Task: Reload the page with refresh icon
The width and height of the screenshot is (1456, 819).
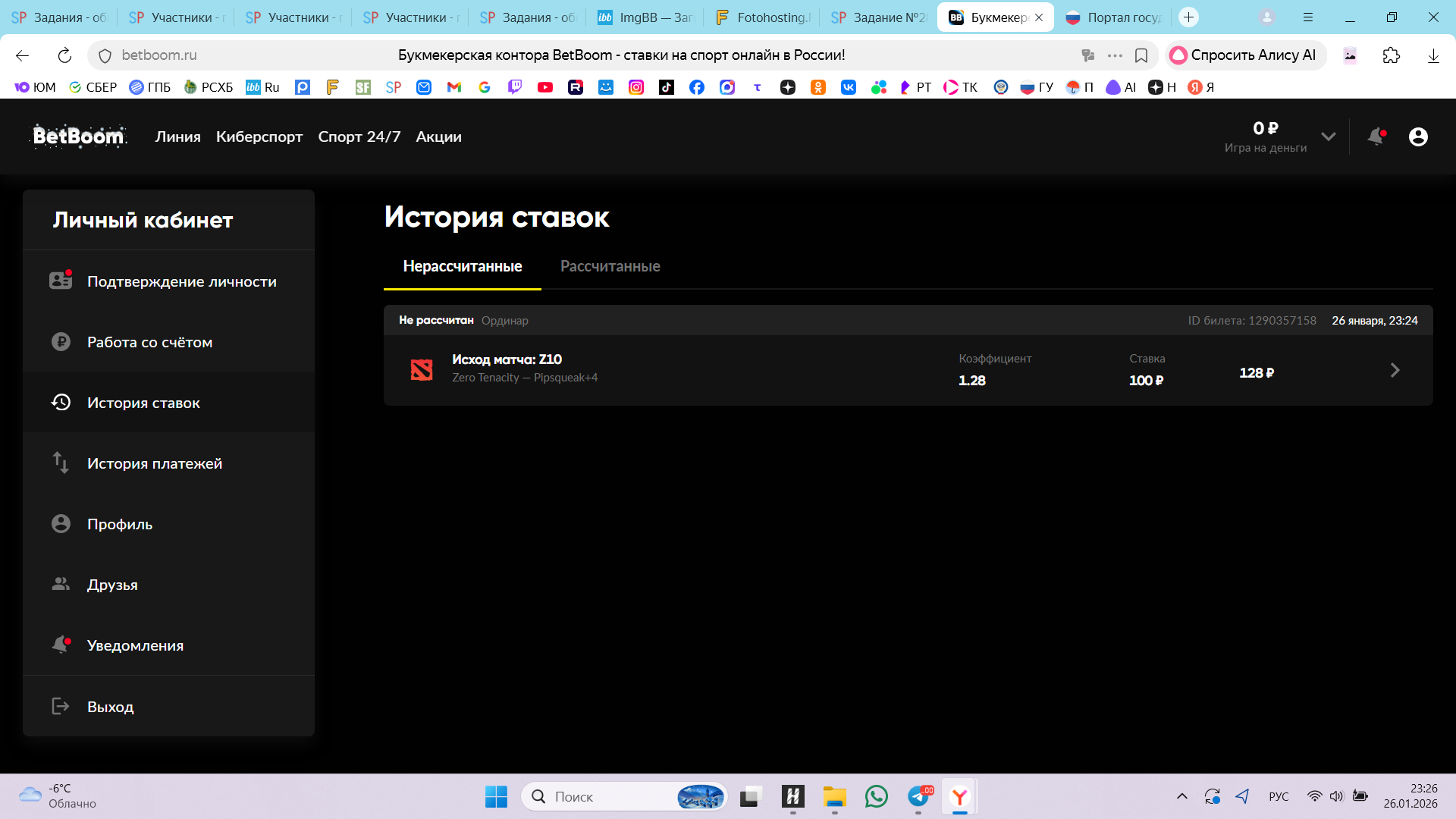Action: (64, 55)
